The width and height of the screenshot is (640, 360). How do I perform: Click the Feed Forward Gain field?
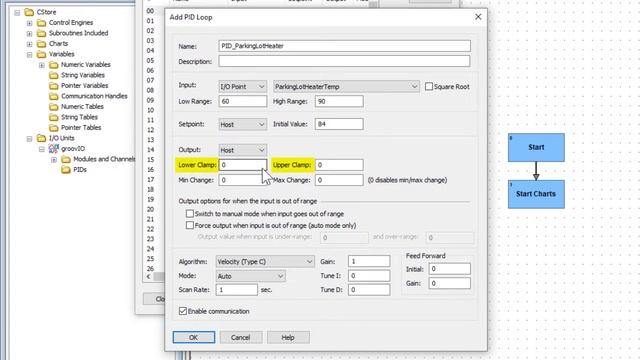pyautogui.click(x=449, y=283)
